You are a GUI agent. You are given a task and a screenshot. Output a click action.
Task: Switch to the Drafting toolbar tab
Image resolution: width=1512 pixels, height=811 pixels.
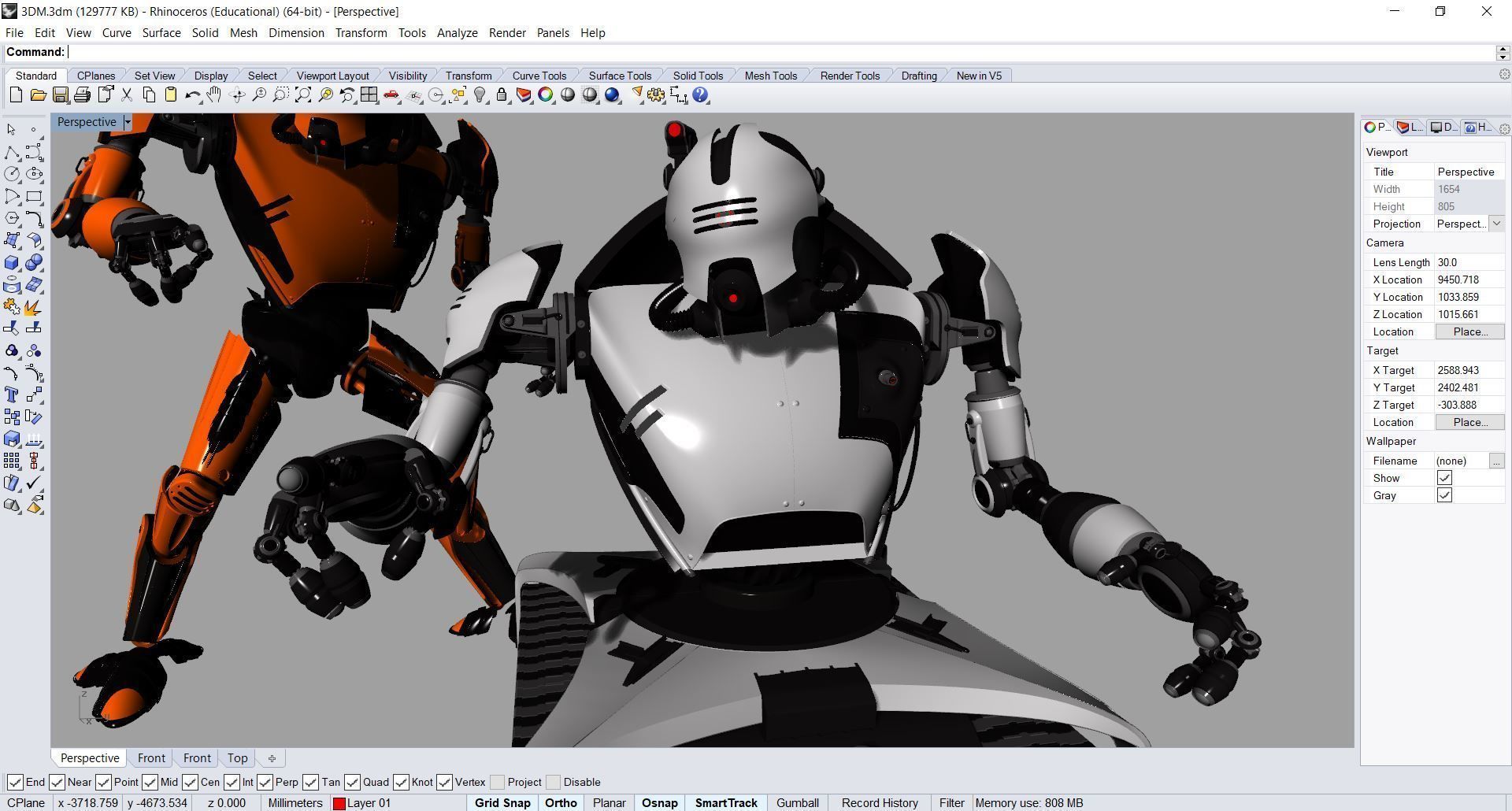coord(919,76)
